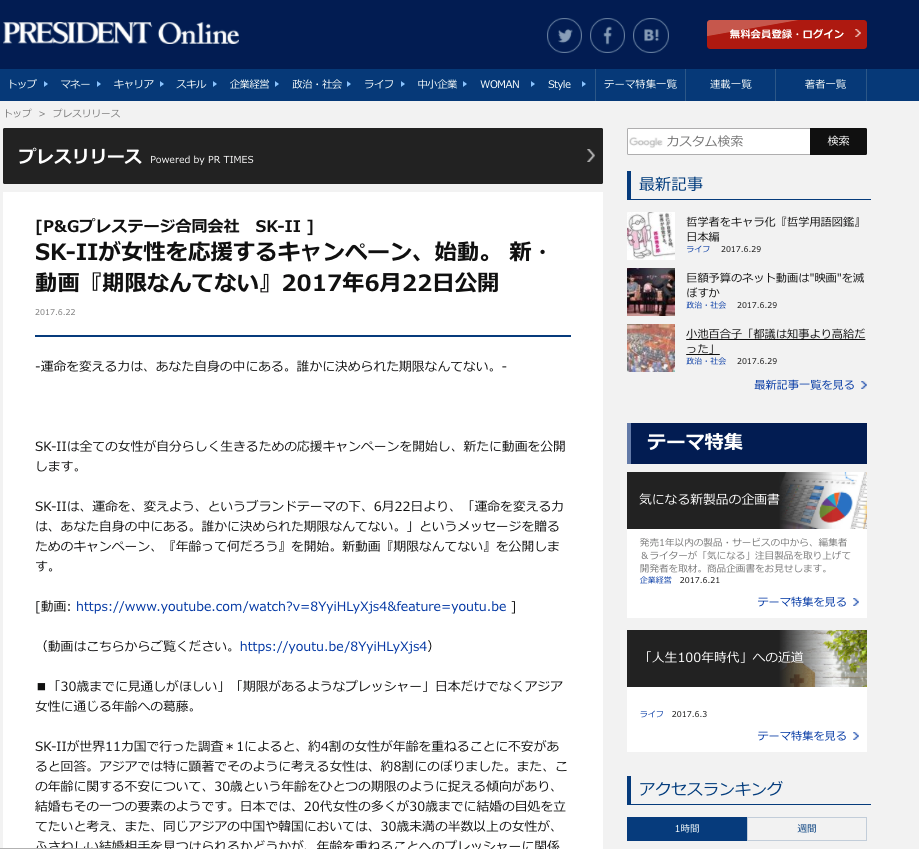This screenshot has height=849, width=919.
Task: Select the 週間 ranking tab
Action: (806, 828)
